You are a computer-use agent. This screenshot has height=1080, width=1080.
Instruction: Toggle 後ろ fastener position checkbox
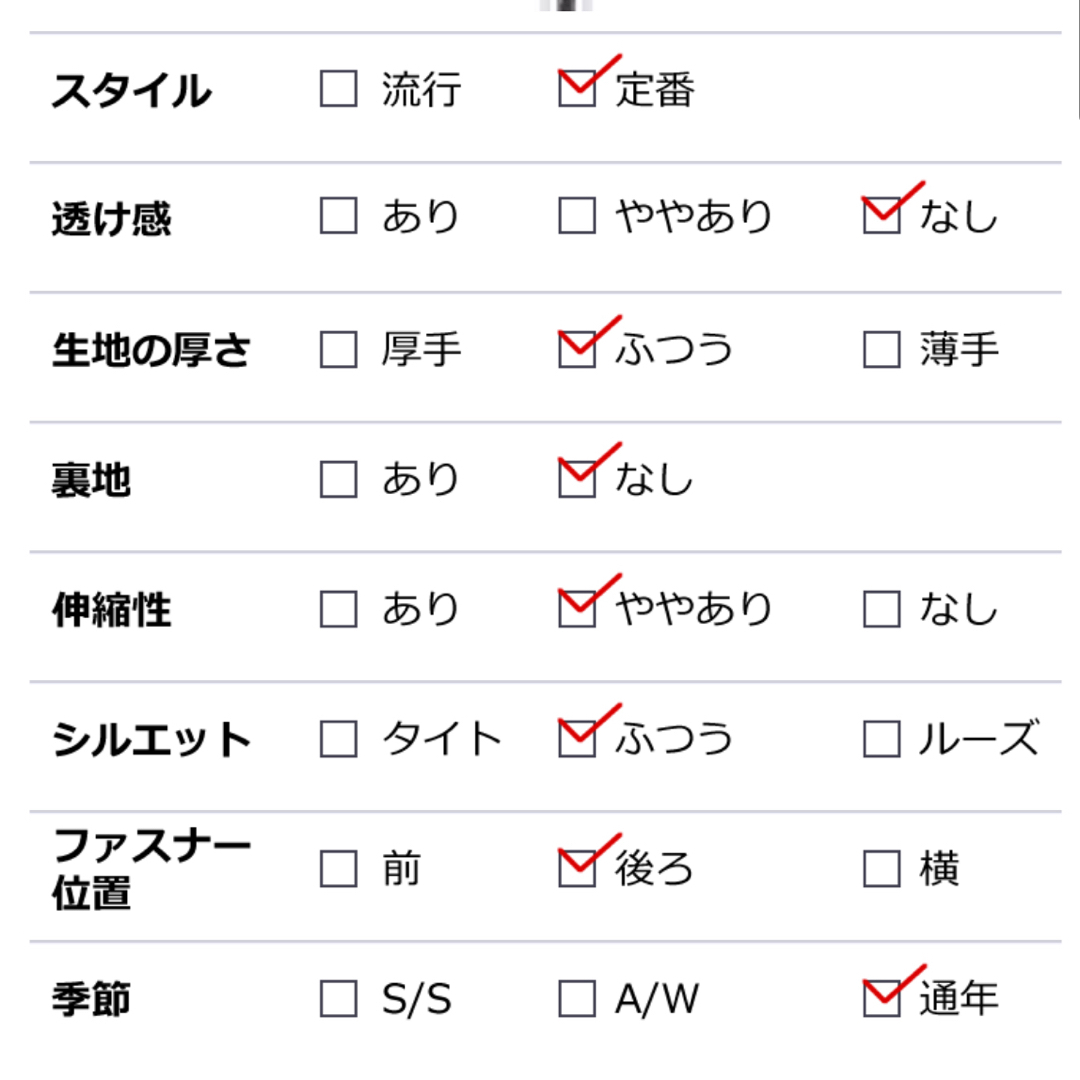click(x=577, y=869)
